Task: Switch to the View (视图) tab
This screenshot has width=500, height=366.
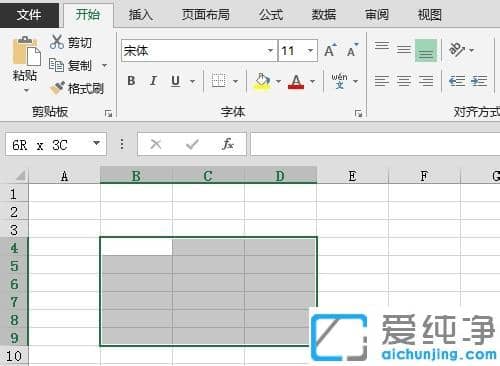Action: coord(429,15)
